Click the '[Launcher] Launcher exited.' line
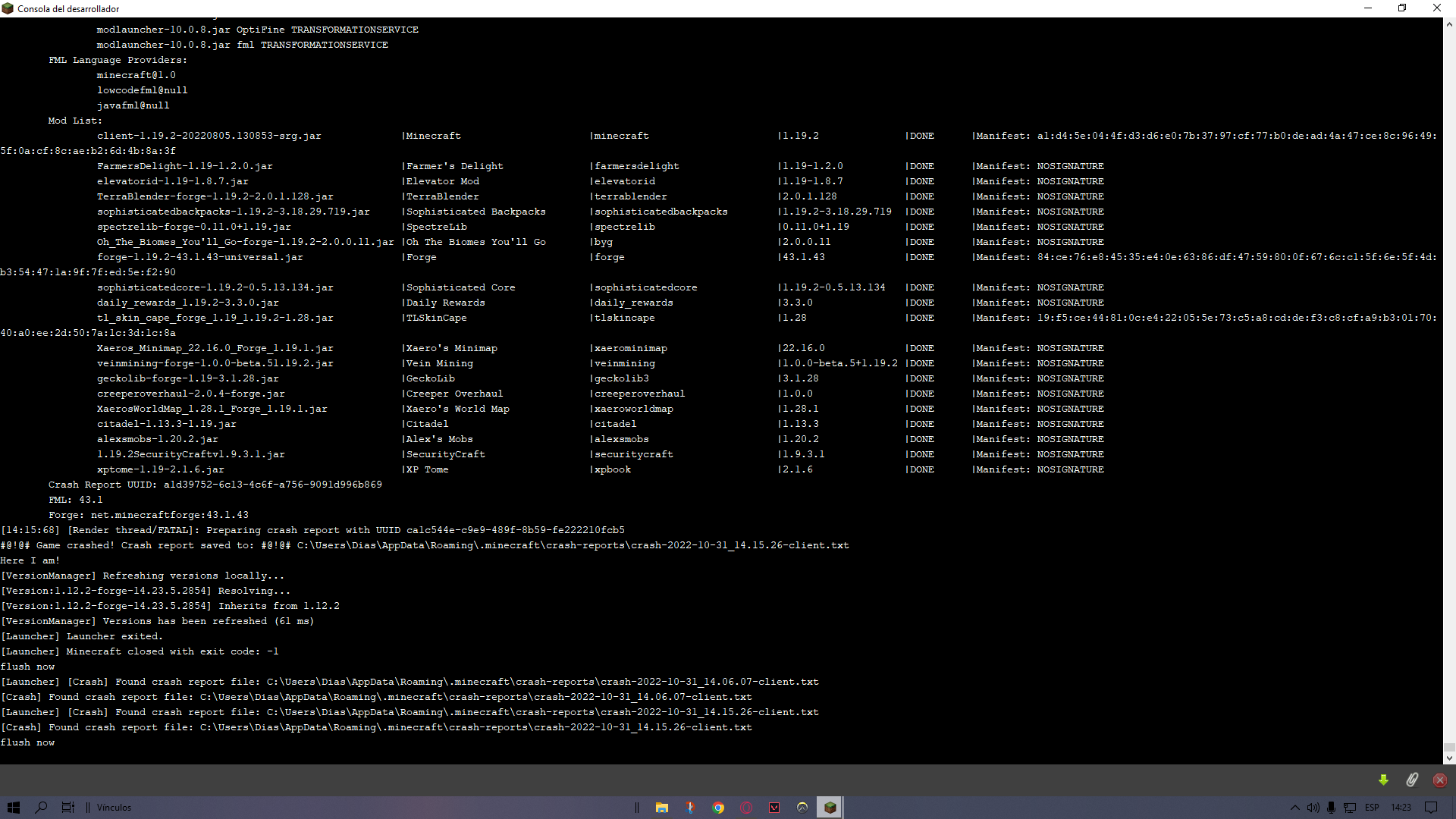This screenshot has width=1456, height=819. (82, 636)
